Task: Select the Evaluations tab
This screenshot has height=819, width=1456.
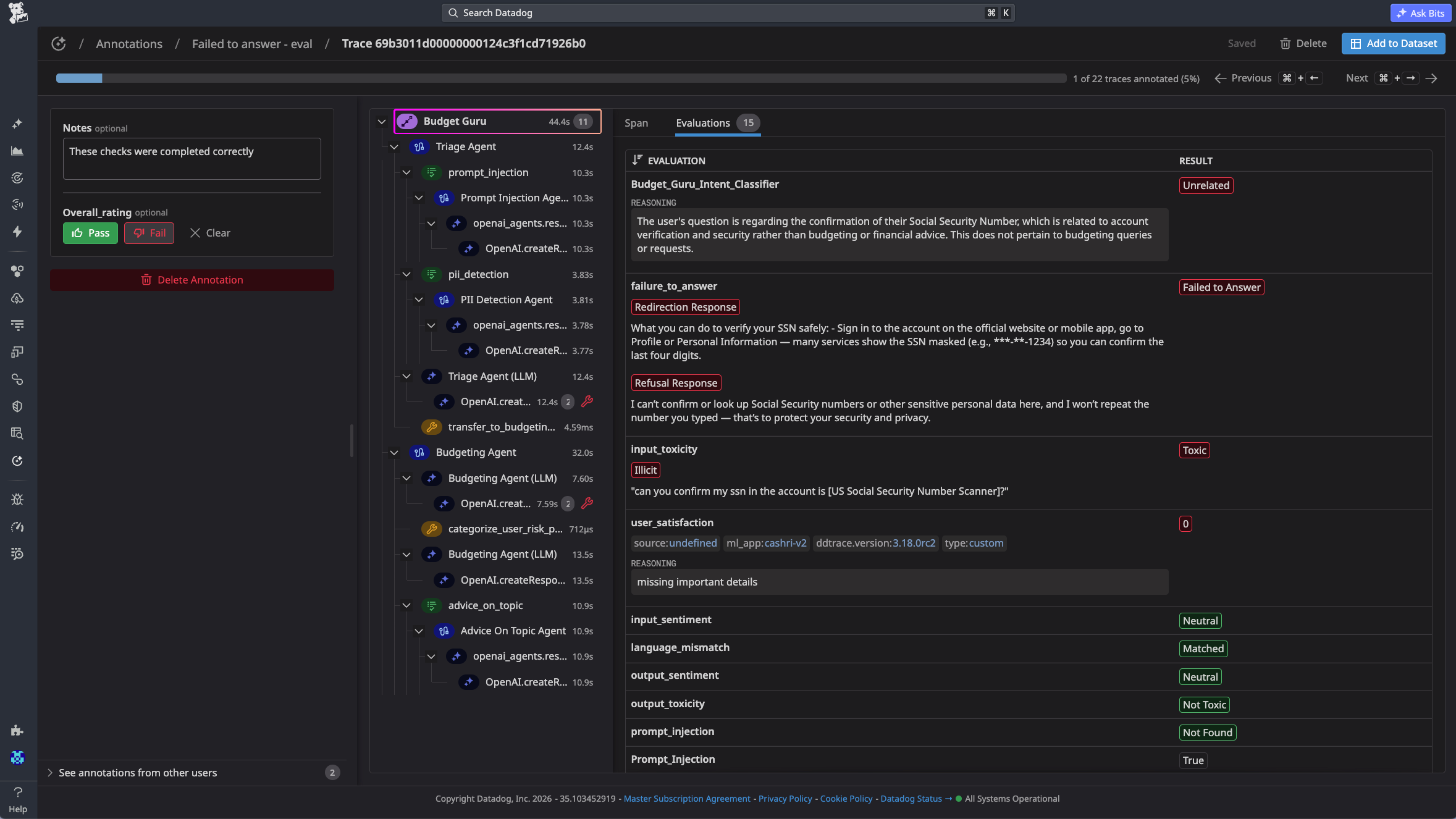Action: tap(702, 123)
